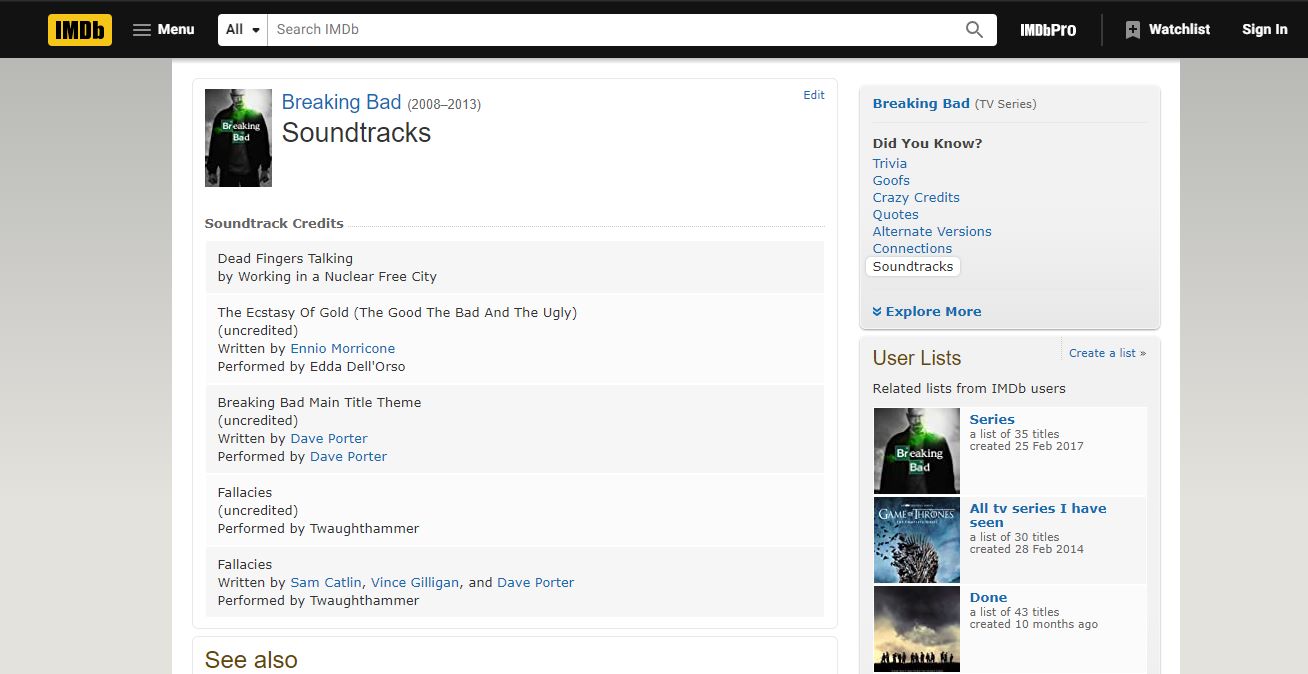Image resolution: width=1308 pixels, height=674 pixels.
Task: Open Crazy Credits in the sidebar
Action: [x=916, y=198]
